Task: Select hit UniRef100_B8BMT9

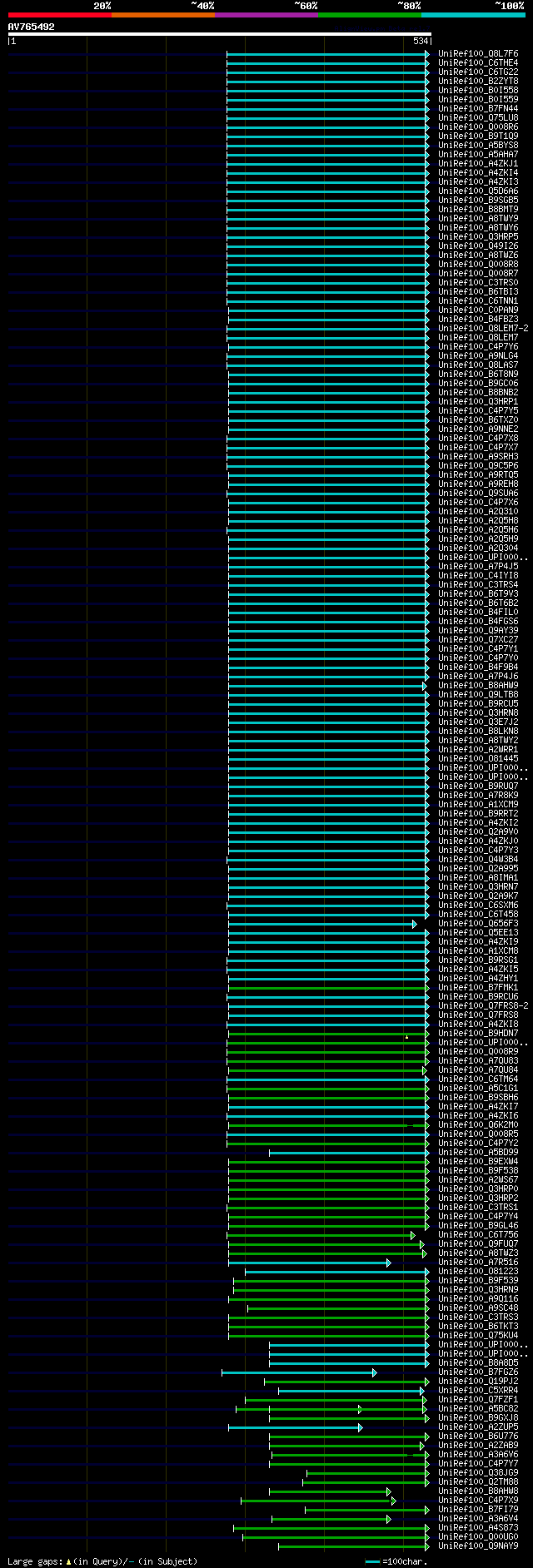Action: (x=478, y=210)
